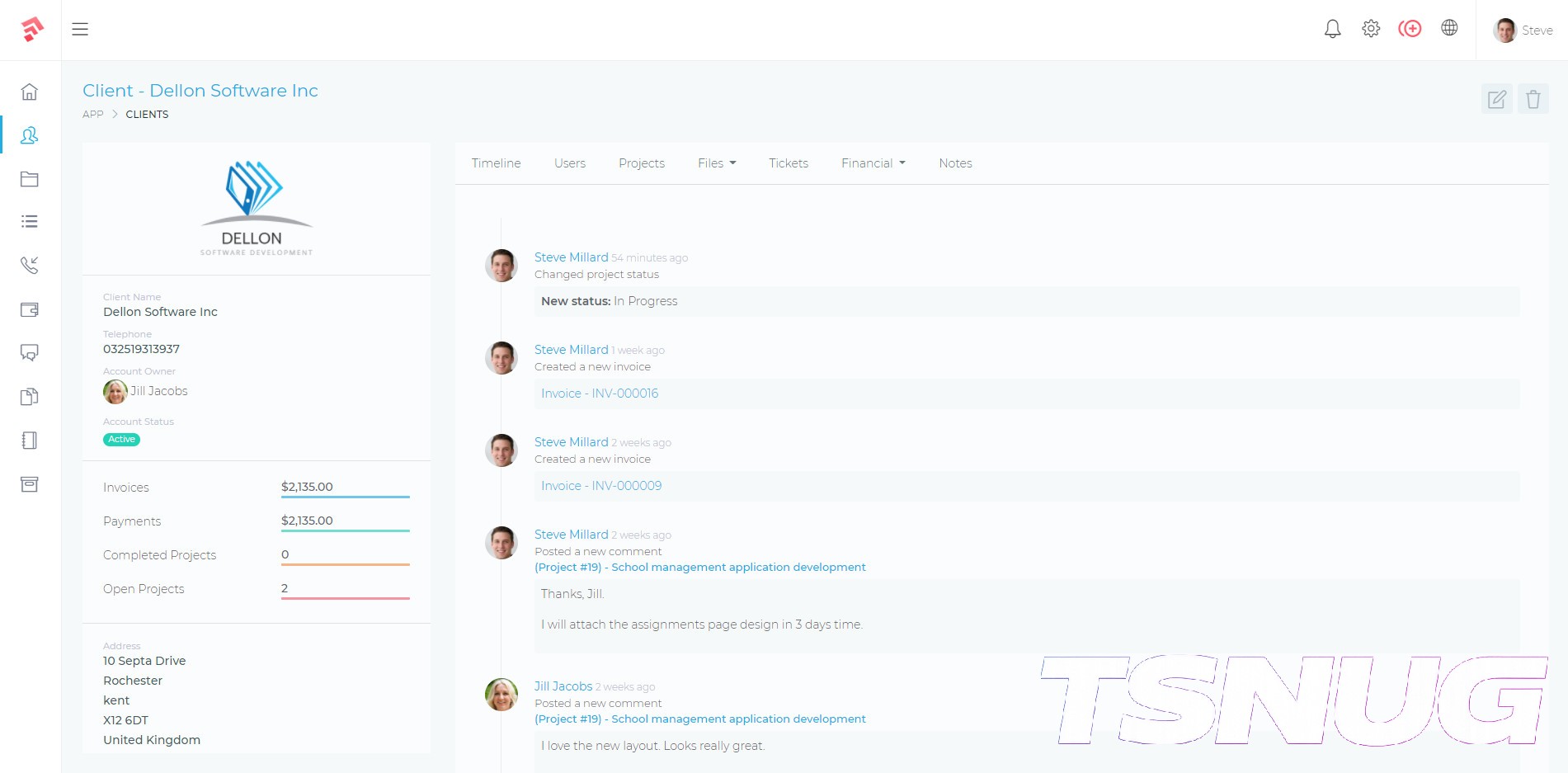
Task: Open the Steve user profile menu
Action: coord(1523,31)
